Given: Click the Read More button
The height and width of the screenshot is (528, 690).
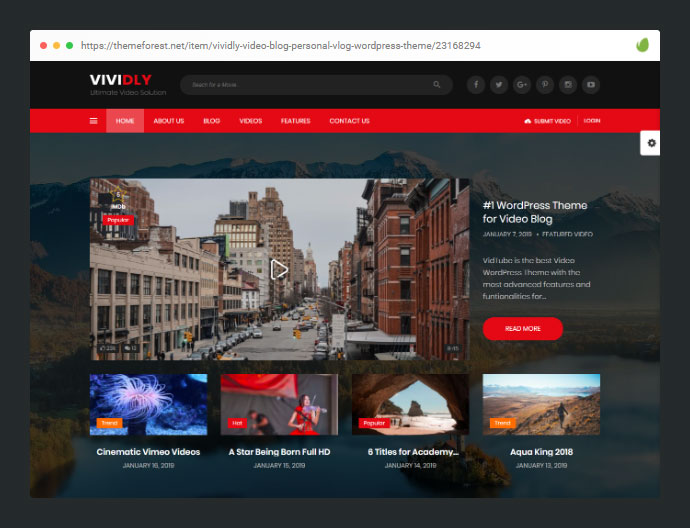Looking at the screenshot, I should pos(523,329).
